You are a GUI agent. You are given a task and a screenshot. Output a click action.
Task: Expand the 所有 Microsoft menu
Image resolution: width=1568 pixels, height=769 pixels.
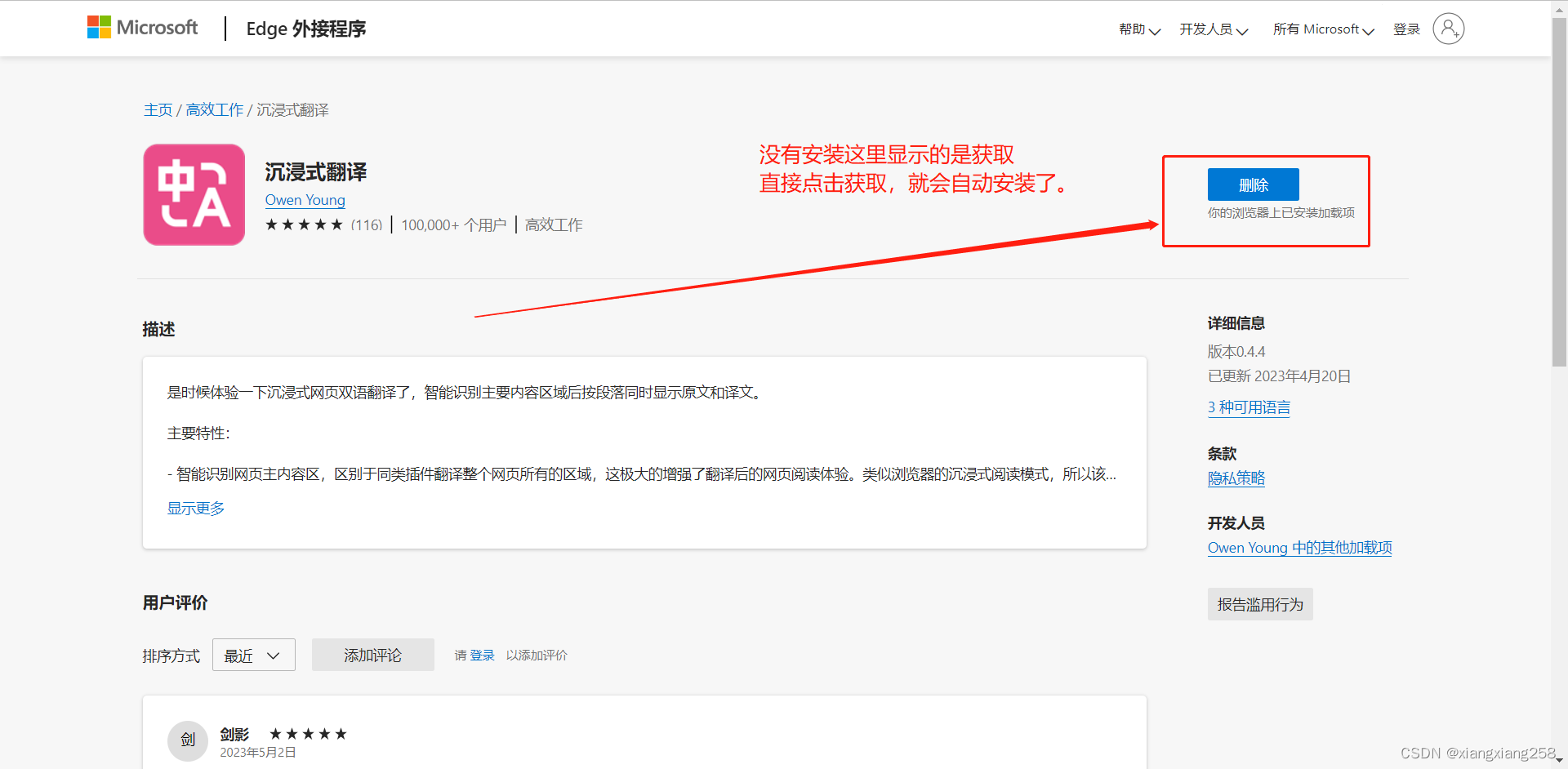1323,29
